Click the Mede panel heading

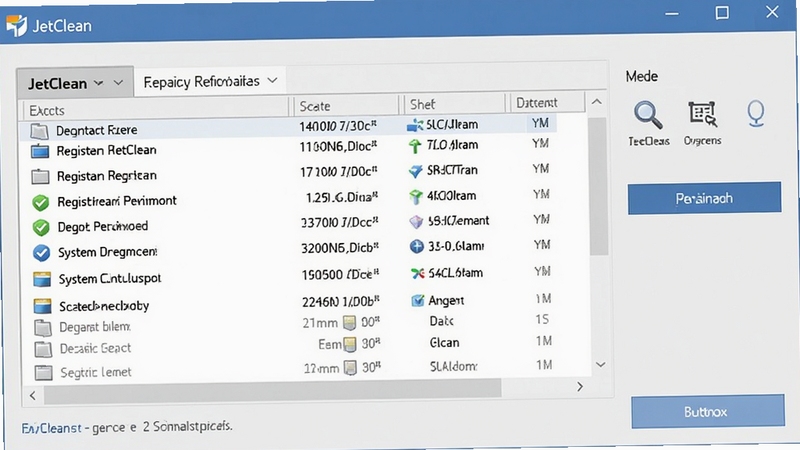[x=642, y=77]
